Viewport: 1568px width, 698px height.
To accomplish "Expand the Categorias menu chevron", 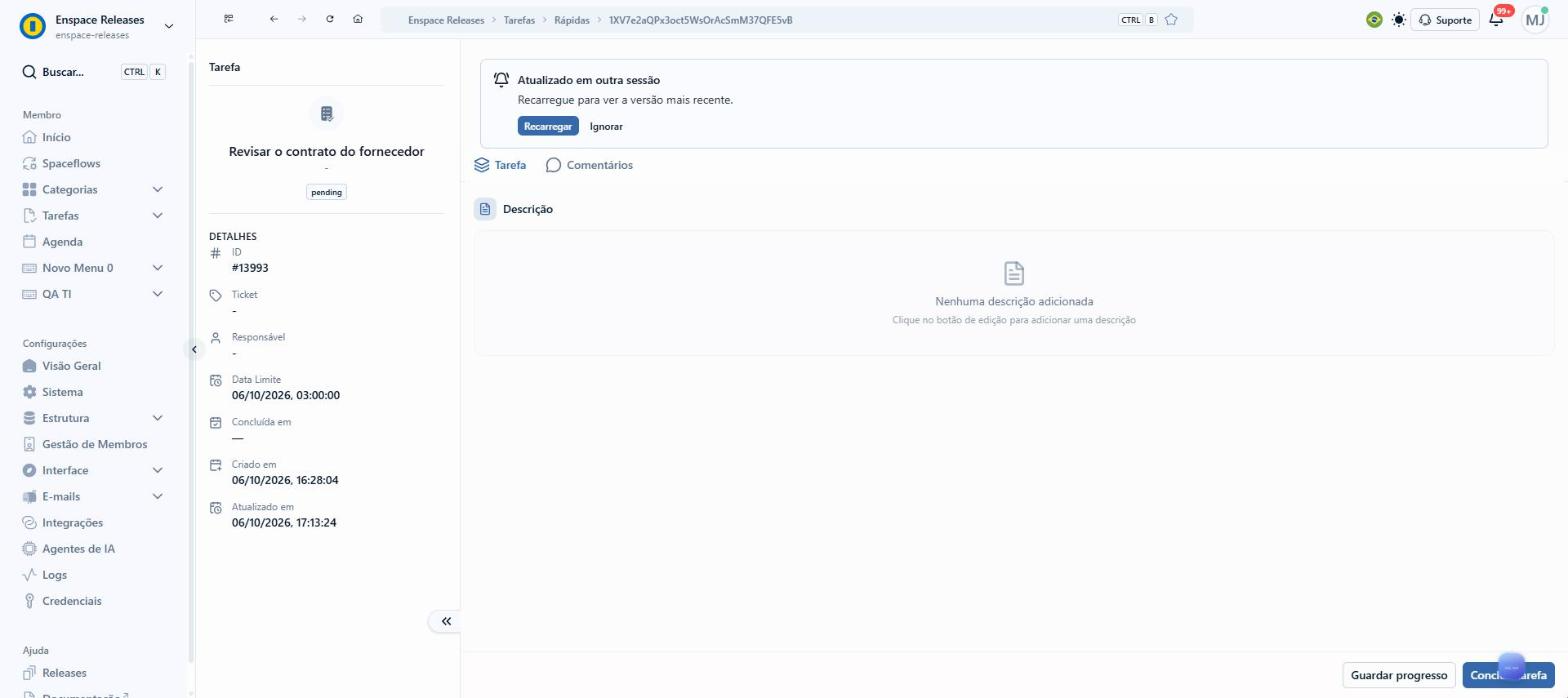I will 157,189.
